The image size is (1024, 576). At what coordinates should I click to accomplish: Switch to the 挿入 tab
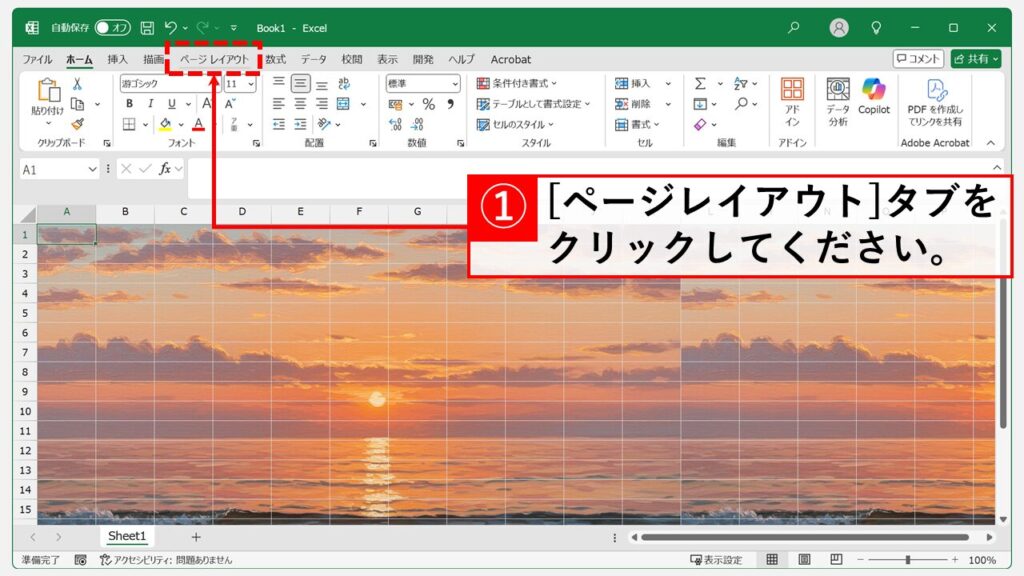(117, 59)
